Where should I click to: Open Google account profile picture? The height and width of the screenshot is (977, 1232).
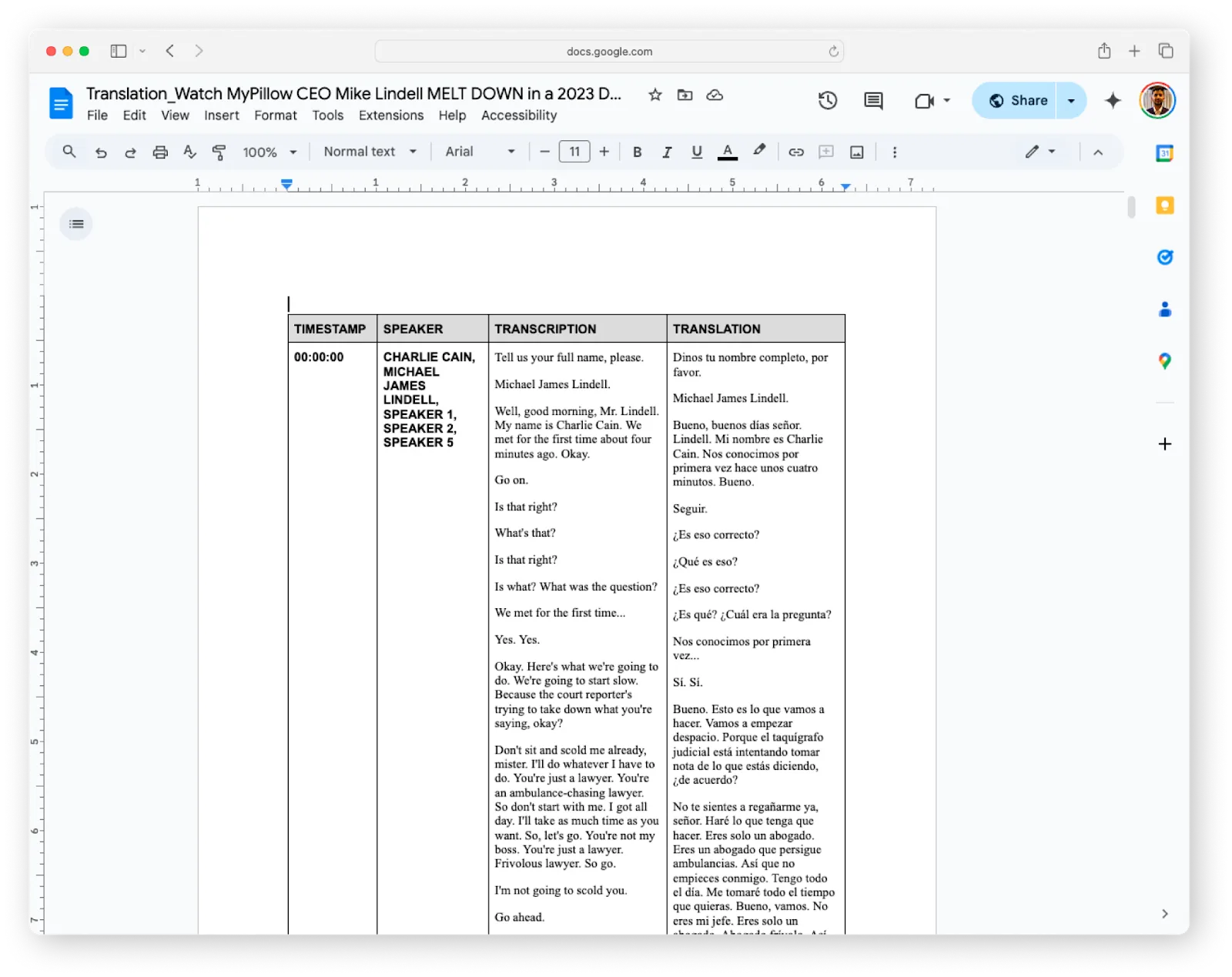click(1157, 100)
